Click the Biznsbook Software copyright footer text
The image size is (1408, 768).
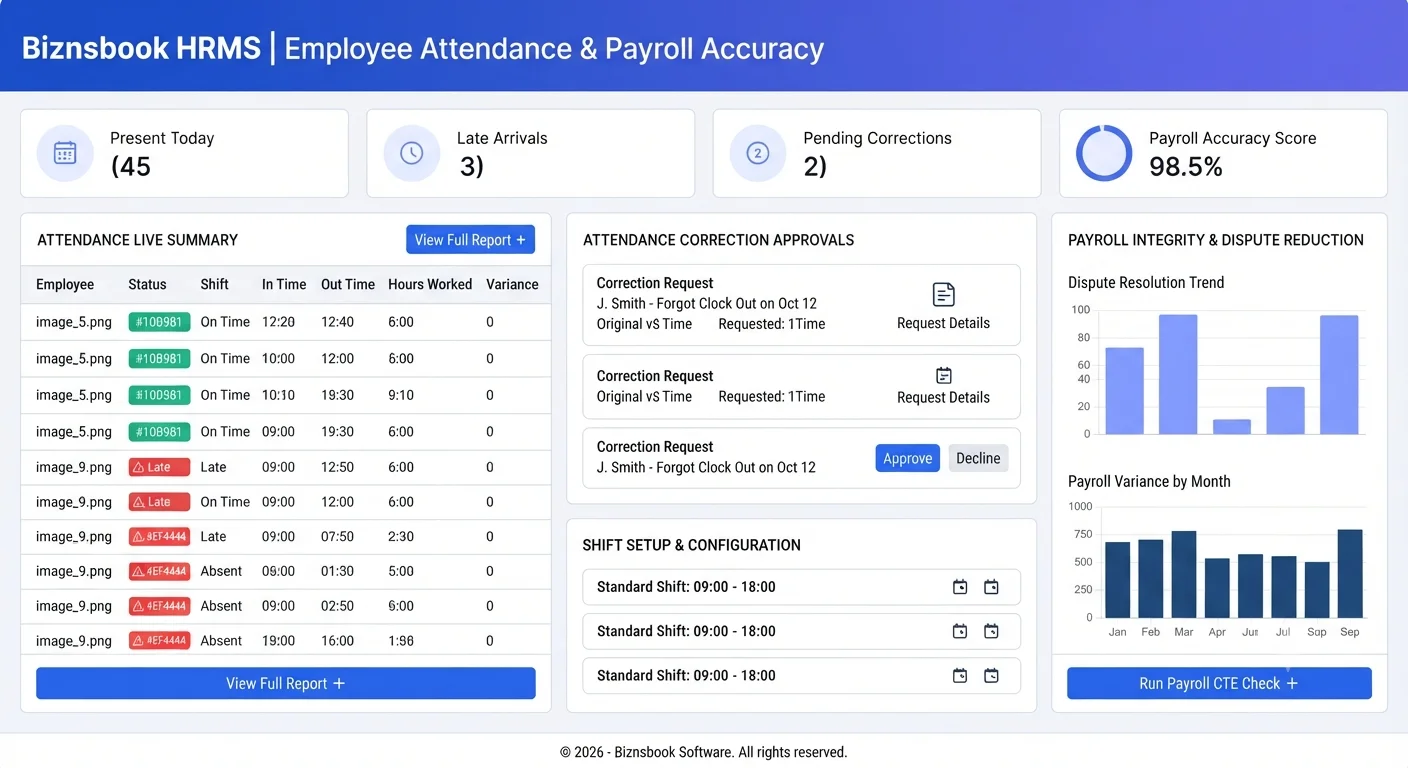(x=703, y=752)
